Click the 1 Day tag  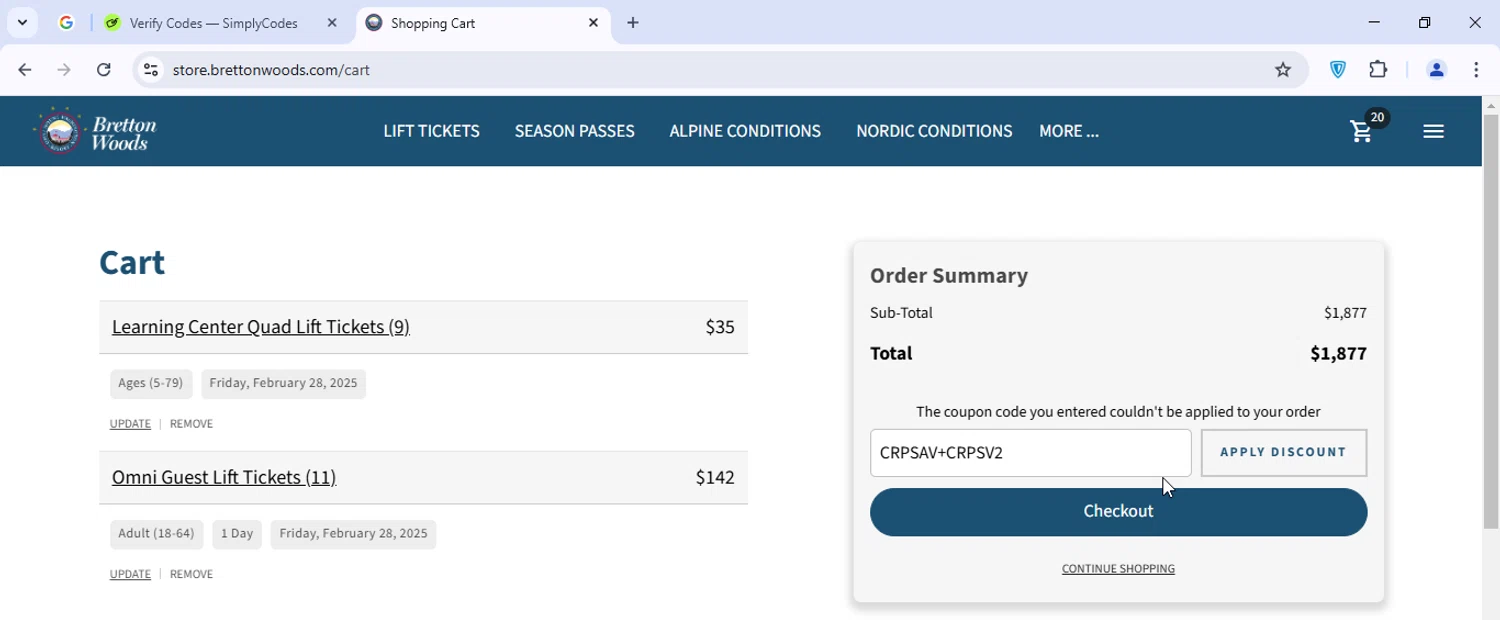(237, 534)
